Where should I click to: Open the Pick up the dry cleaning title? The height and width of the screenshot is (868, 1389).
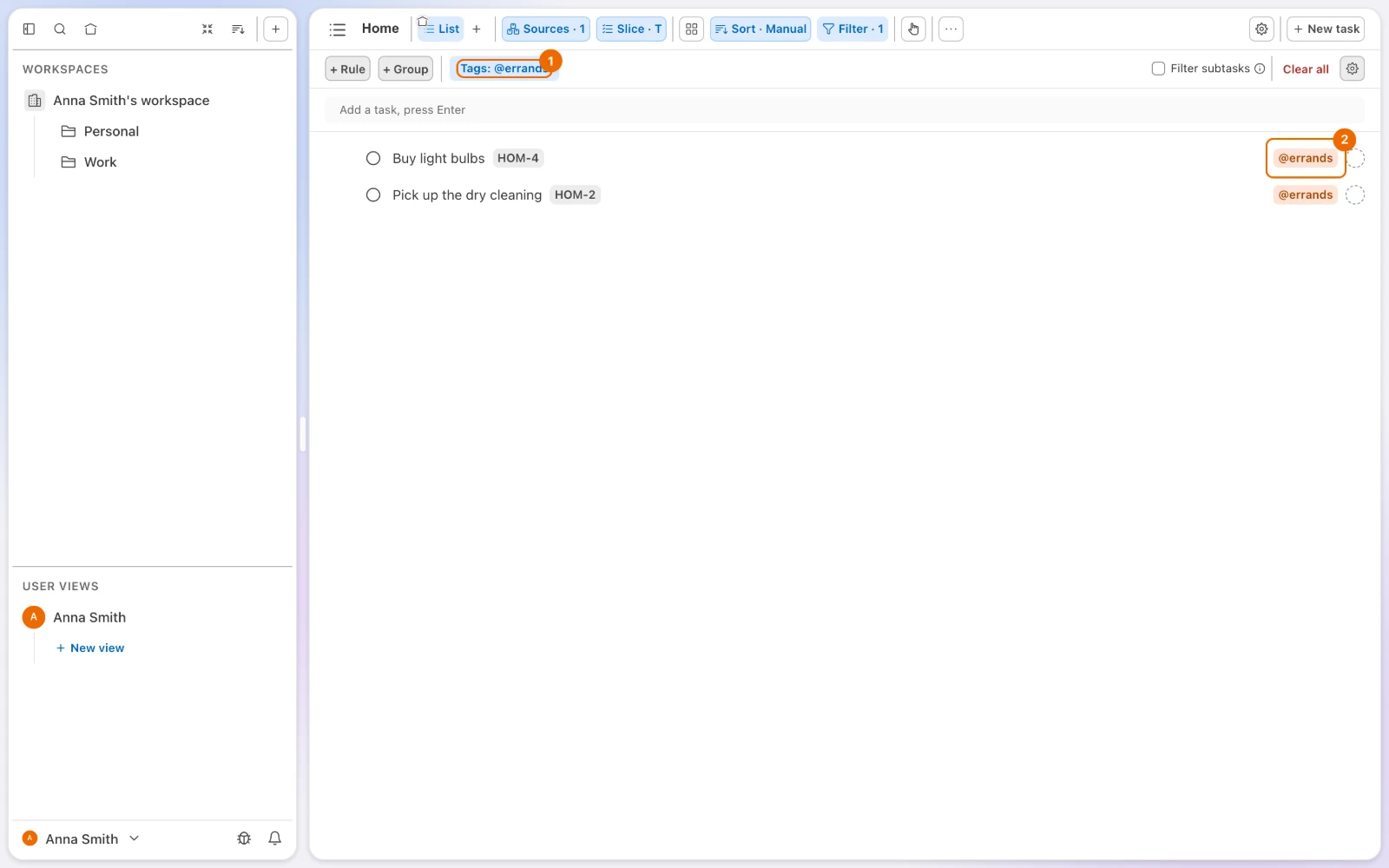tap(467, 195)
